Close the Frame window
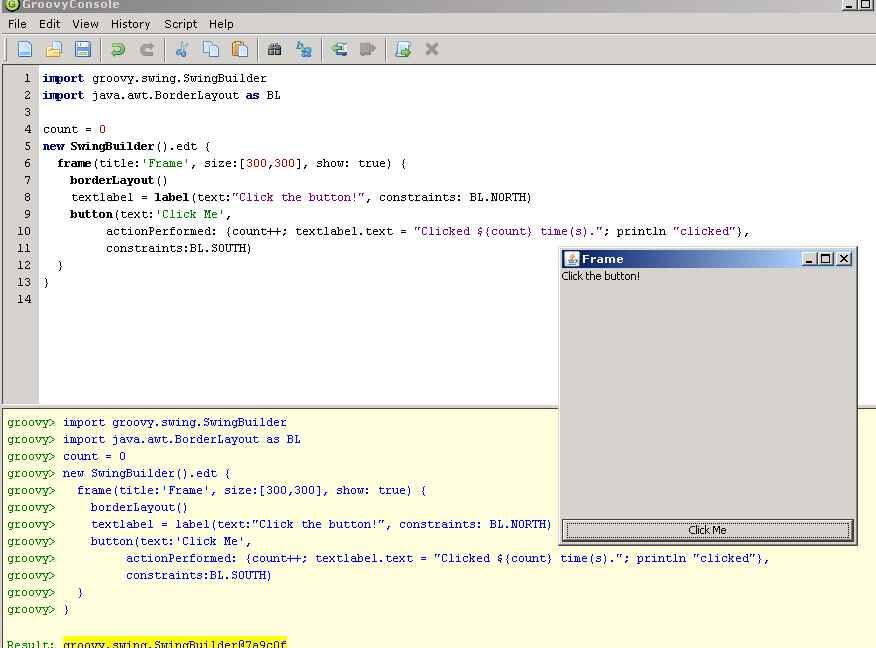This screenshot has height=648, width=876. tap(844, 259)
